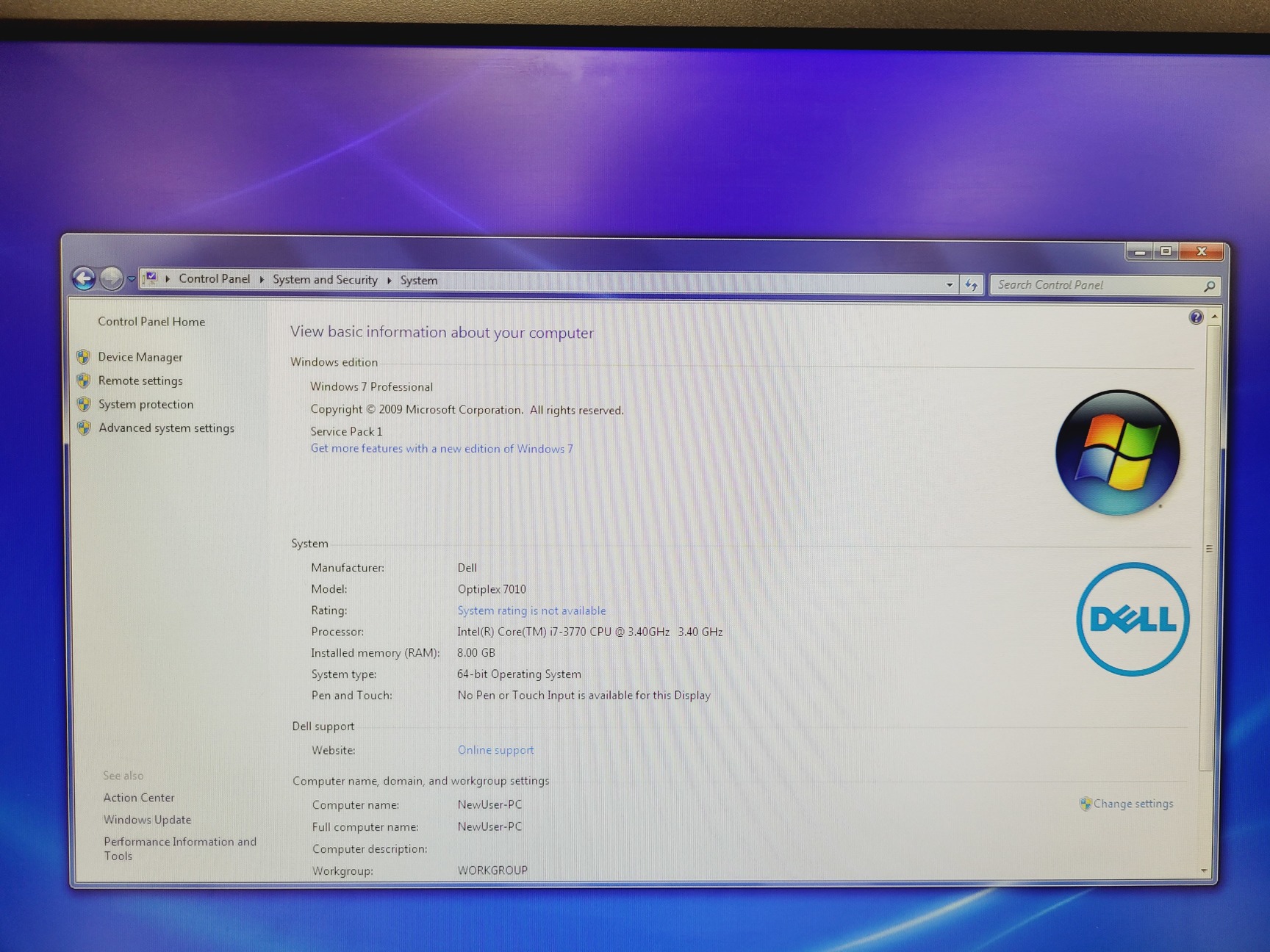Viewport: 1270px width, 952px height.
Task: Expand the arrow after Control Panel breadcrumb
Action: [262, 280]
